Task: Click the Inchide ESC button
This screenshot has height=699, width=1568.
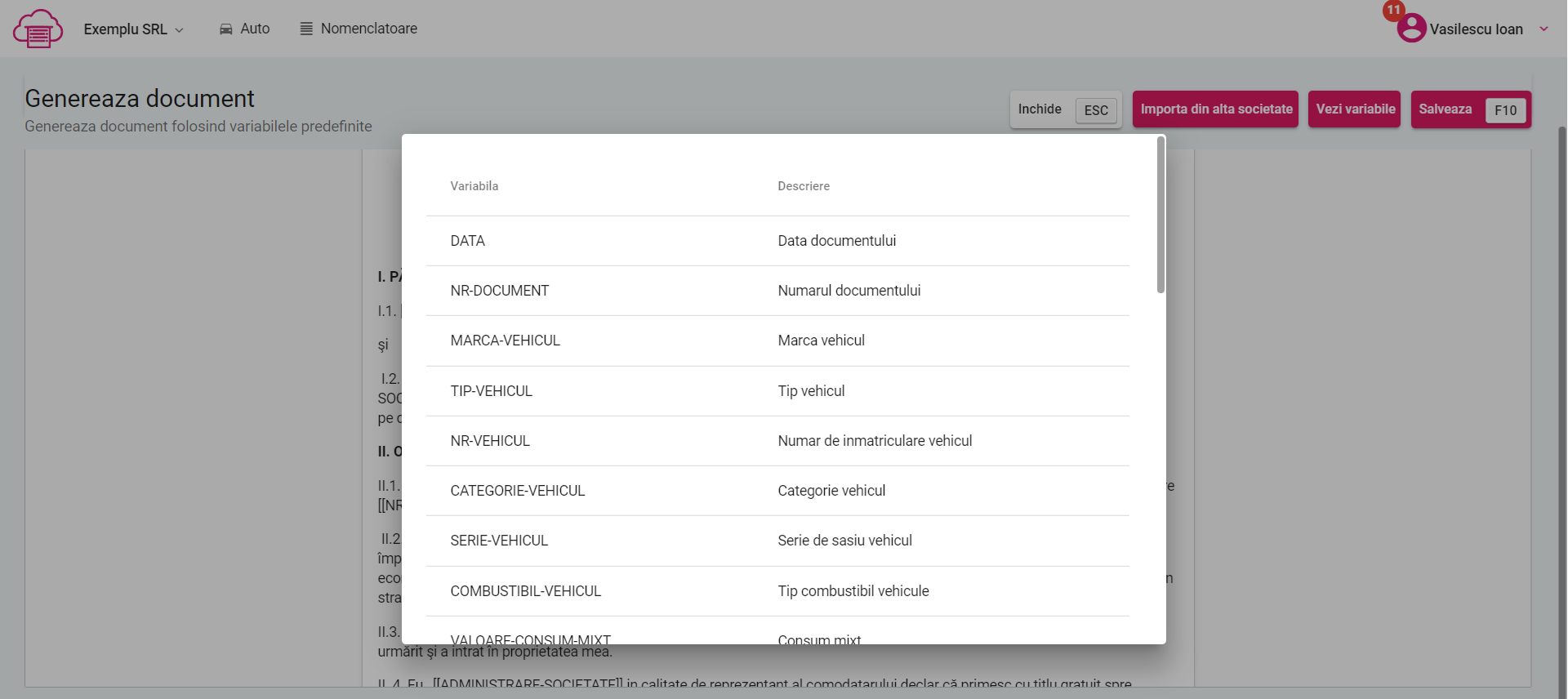Action: pos(1067,109)
